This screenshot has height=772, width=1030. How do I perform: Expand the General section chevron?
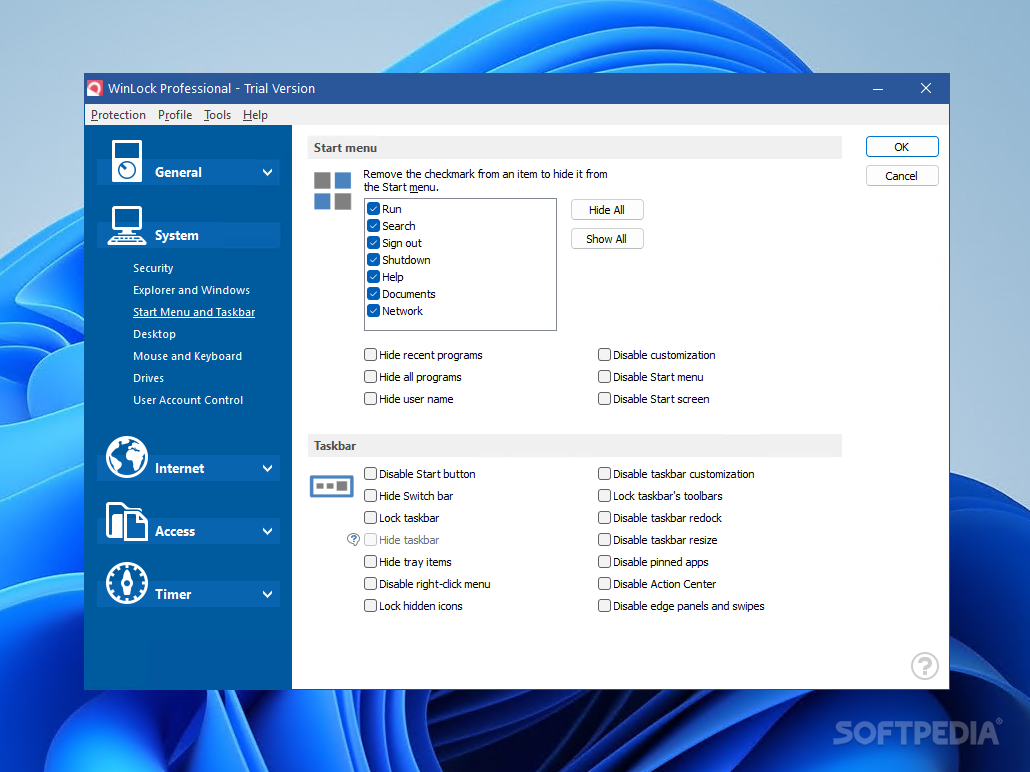point(267,173)
